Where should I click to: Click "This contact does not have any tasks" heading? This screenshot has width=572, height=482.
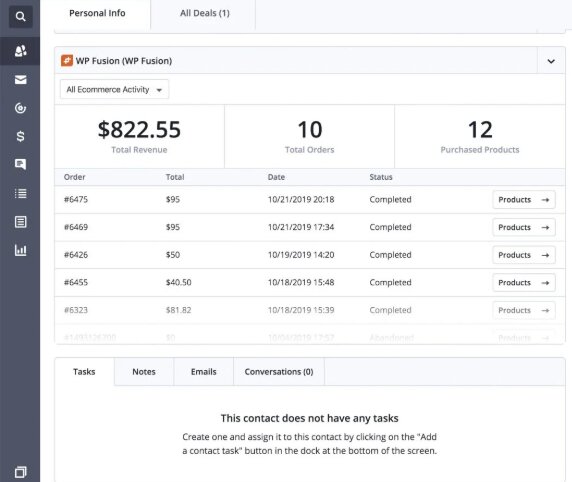coord(309,418)
